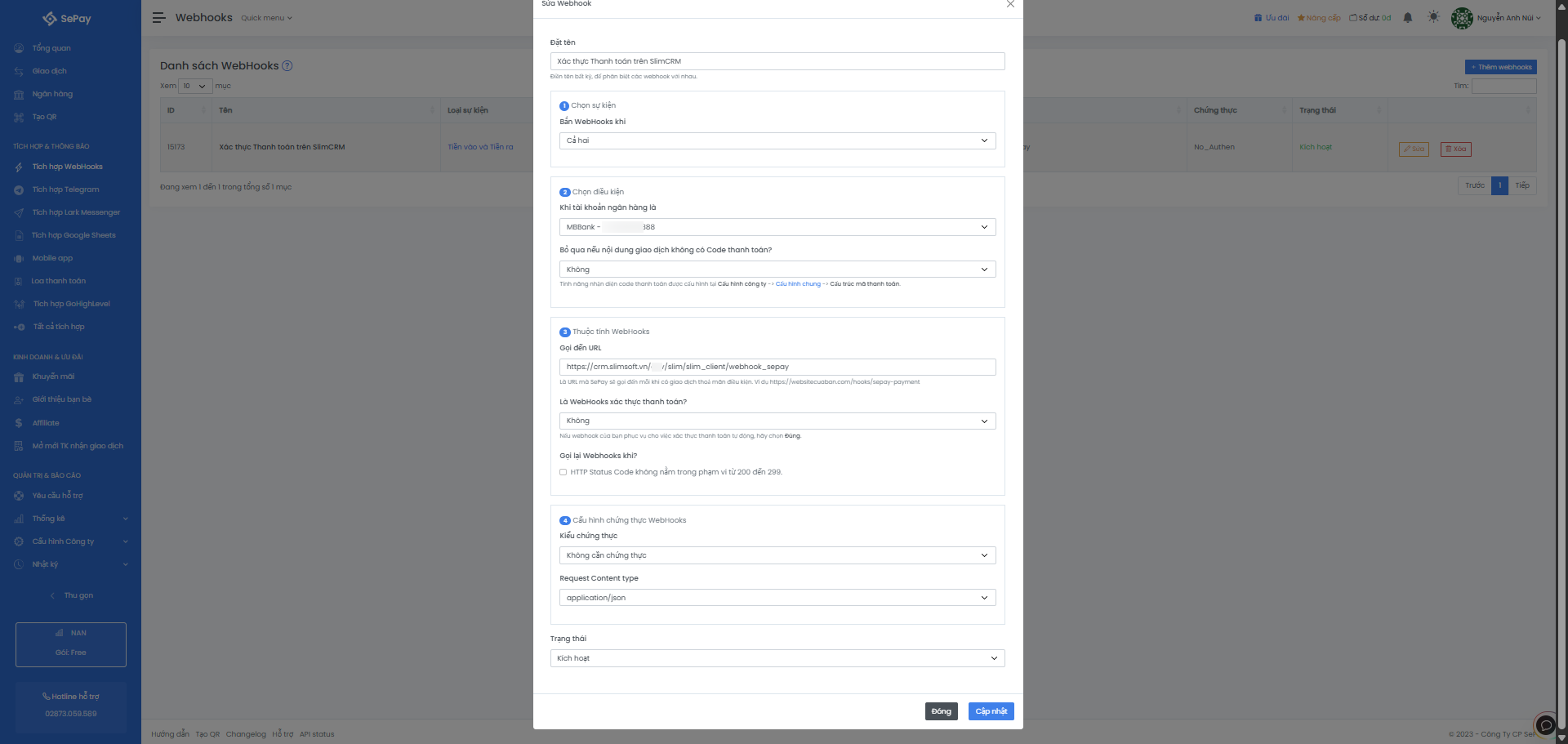
Task: Open Tích hợp Telegram in sidebar
Action: point(65,189)
